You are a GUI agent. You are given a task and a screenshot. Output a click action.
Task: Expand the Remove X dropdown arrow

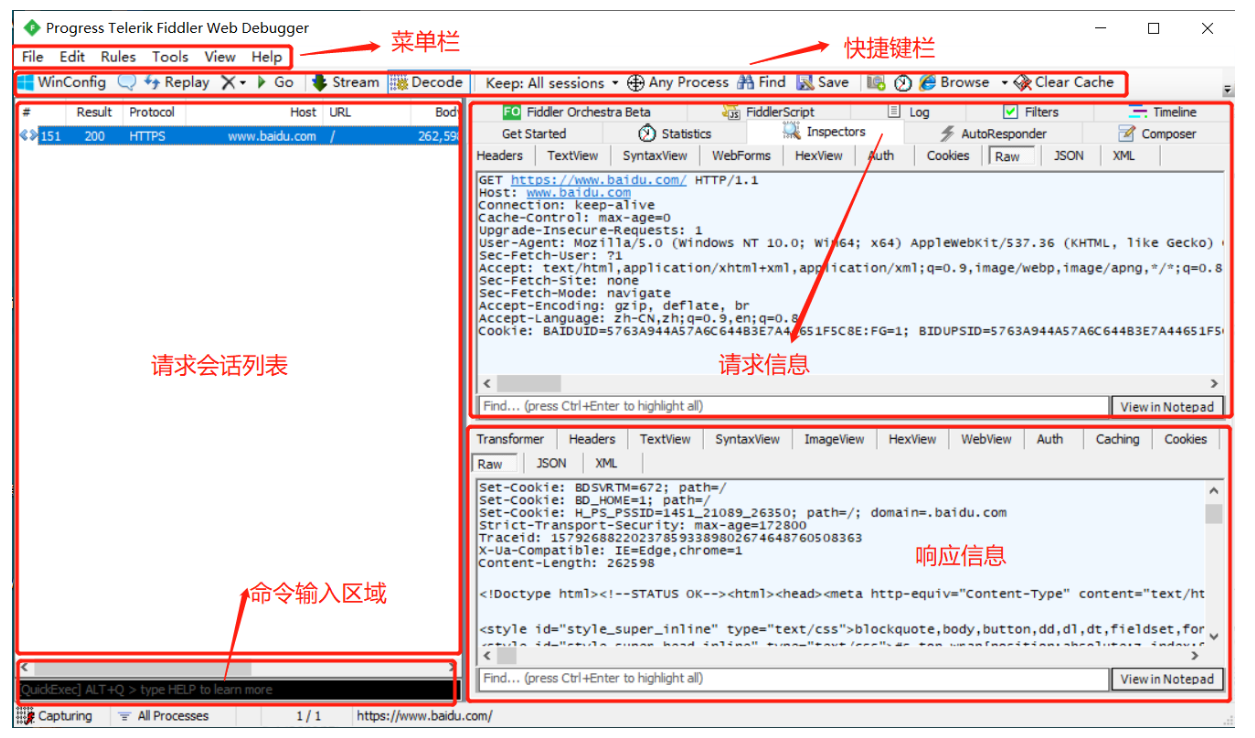pyautogui.click(x=243, y=83)
